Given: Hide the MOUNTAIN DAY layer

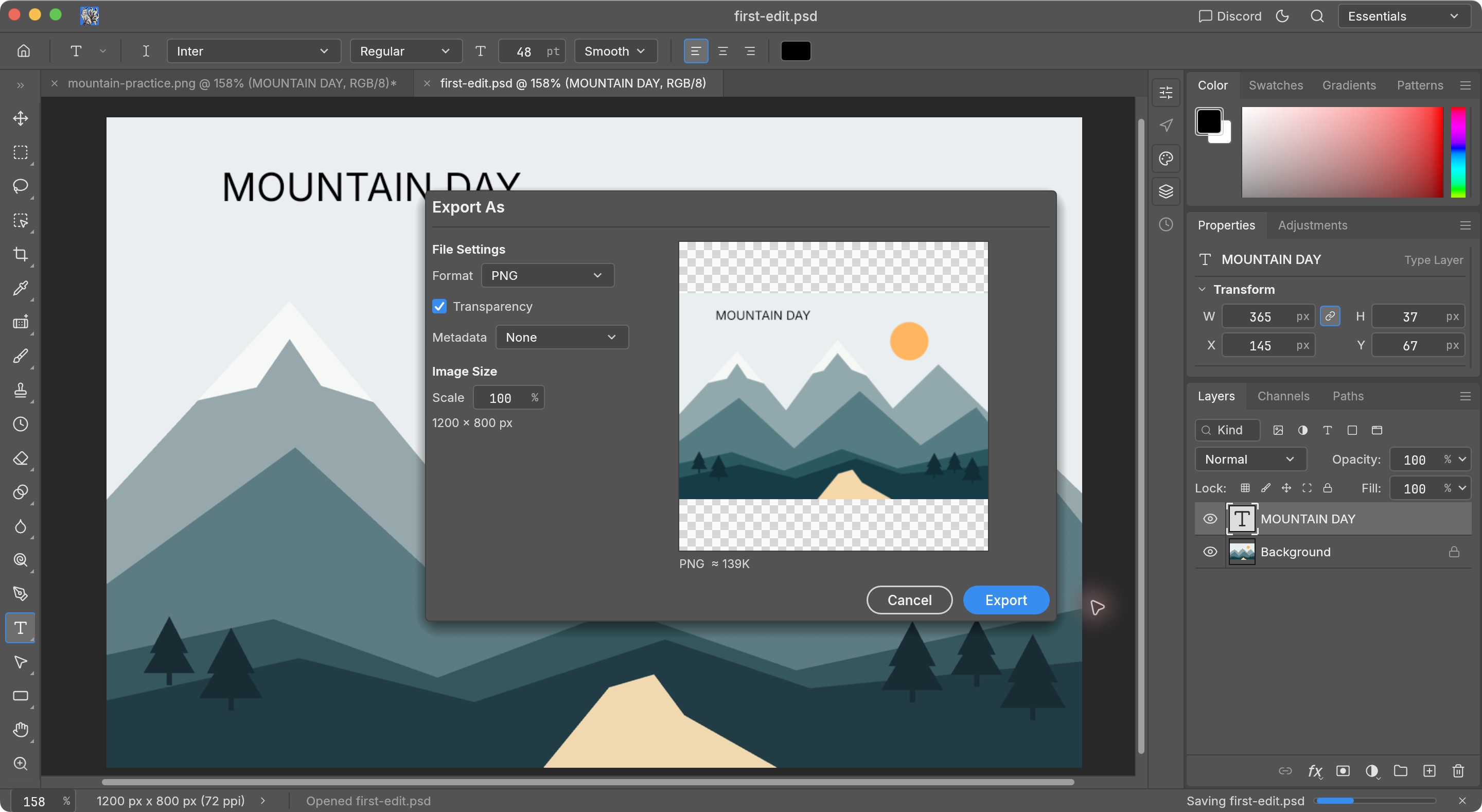Looking at the screenshot, I should 1210,519.
